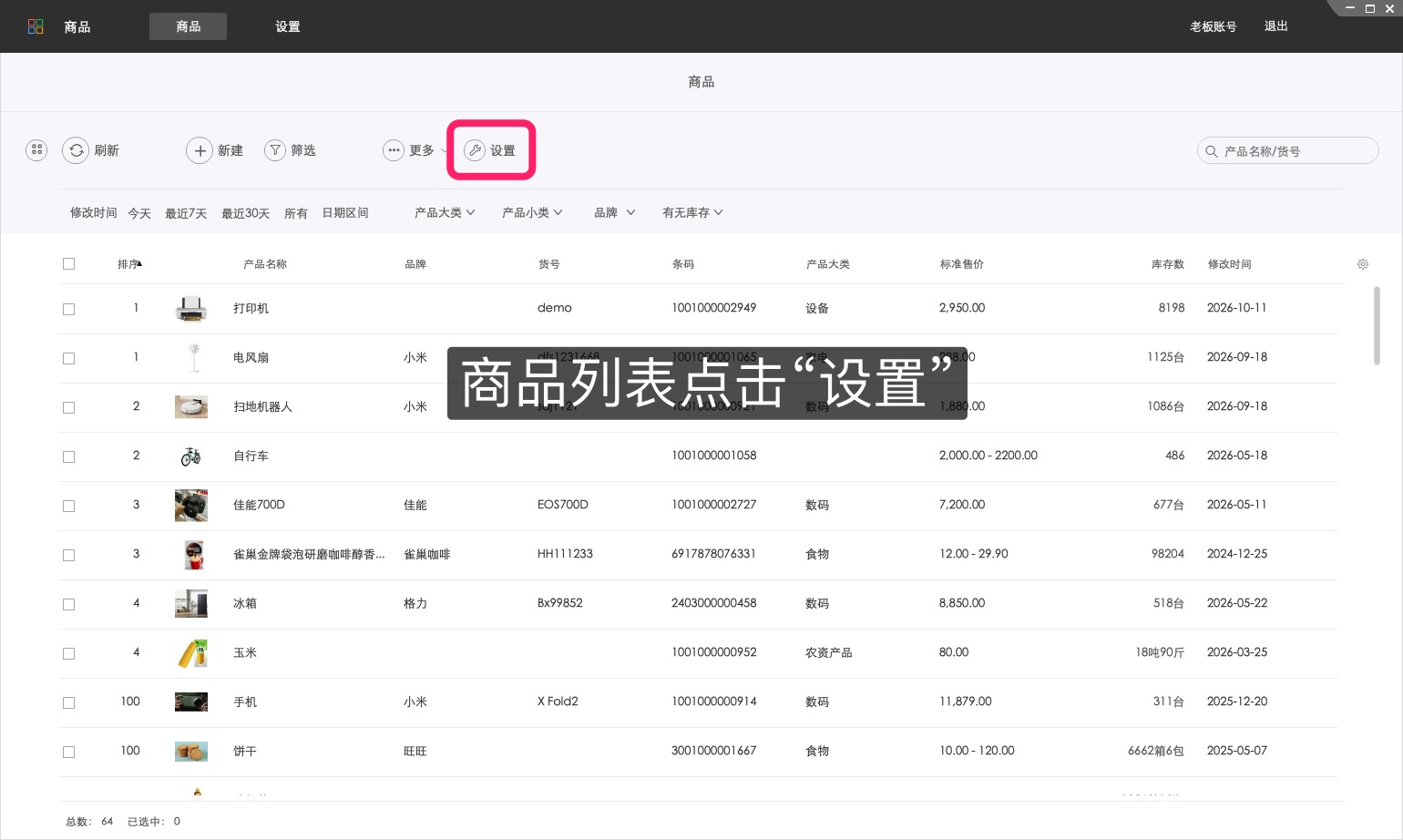The height and width of the screenshot is (840, 1403).
Task: Click the wrench settings icon
Action: (x=475, y=150)
